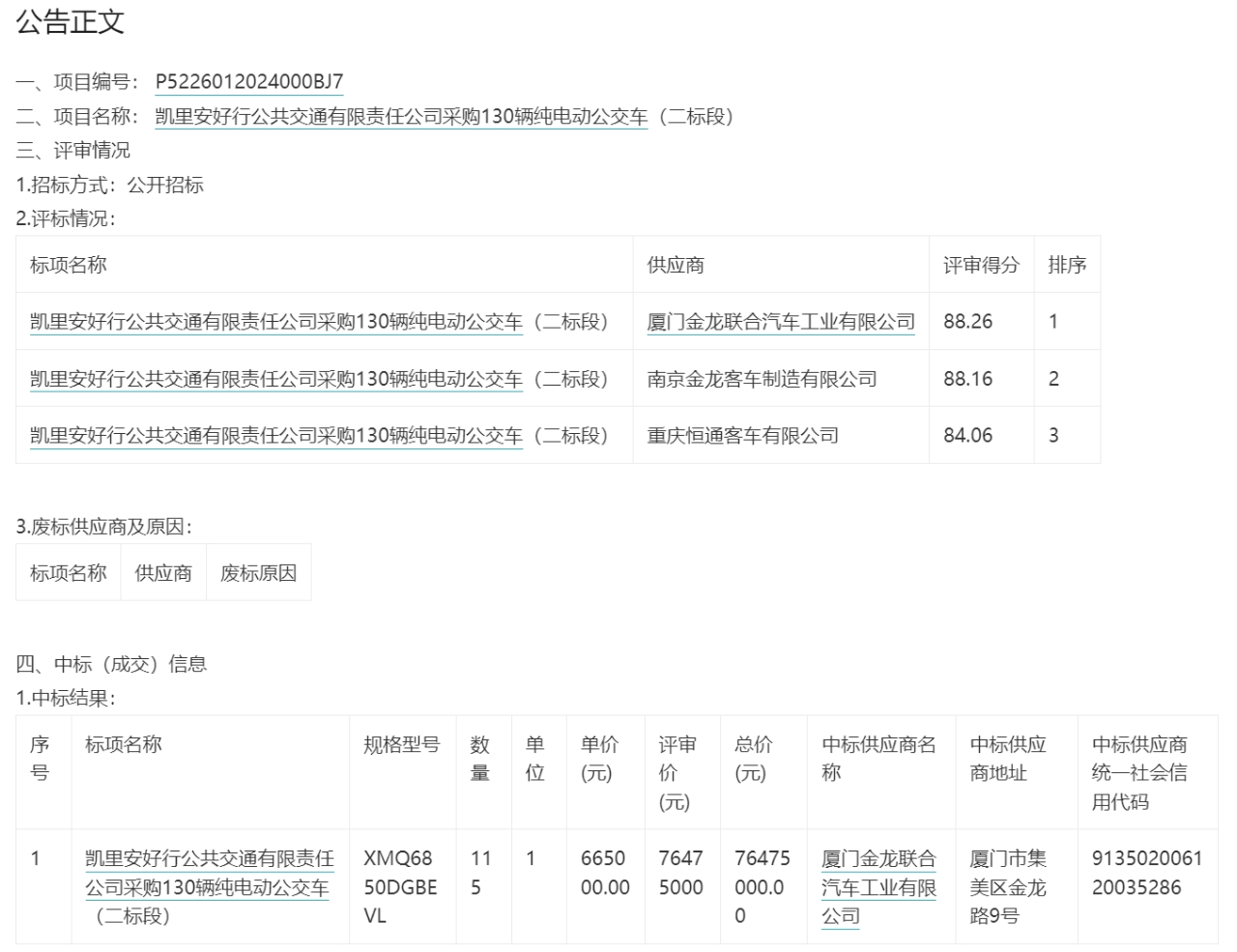The width and height of the screenshot is (1237, 952).
Task: Open project number link P5226012024000BJ7
Action: point(249,82)
